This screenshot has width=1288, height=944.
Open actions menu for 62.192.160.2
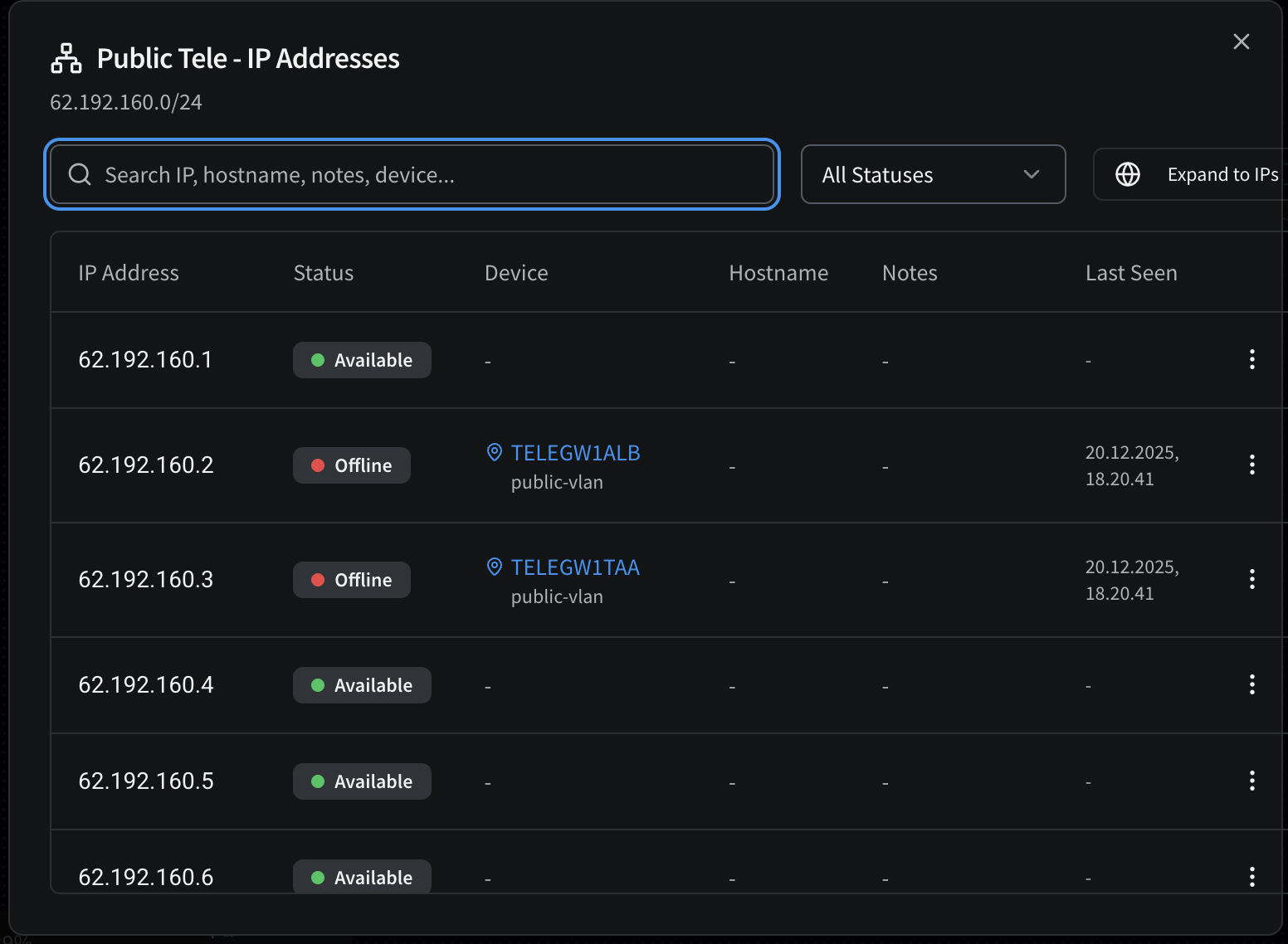point(1251,465)
